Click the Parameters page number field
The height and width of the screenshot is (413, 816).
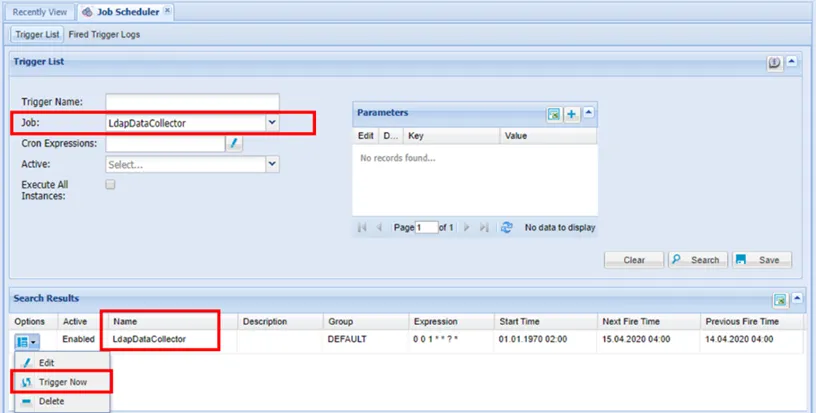pos(426,227)
